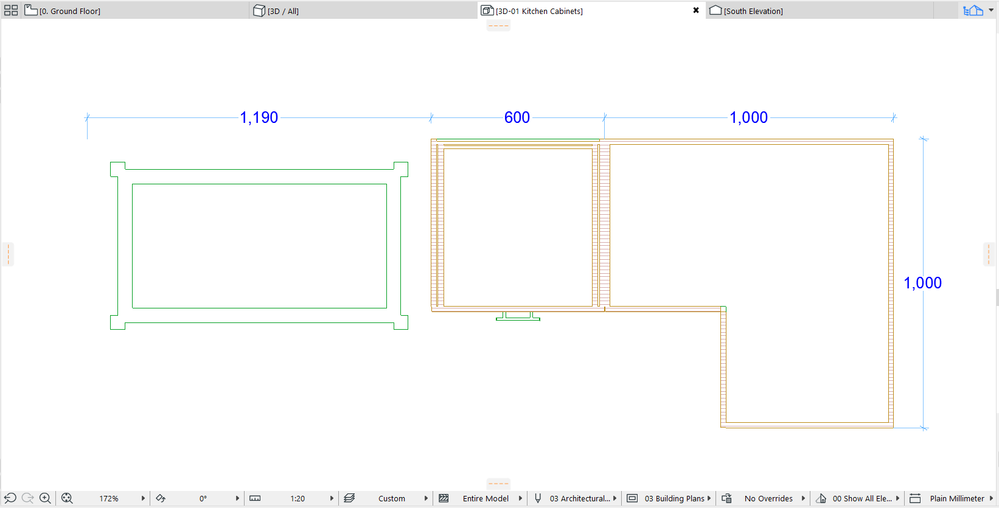Viewport: 999px width, 508px height.
Task: Click the Graphic Override icon
Action: pyautogui.click(x=726, y=498)
